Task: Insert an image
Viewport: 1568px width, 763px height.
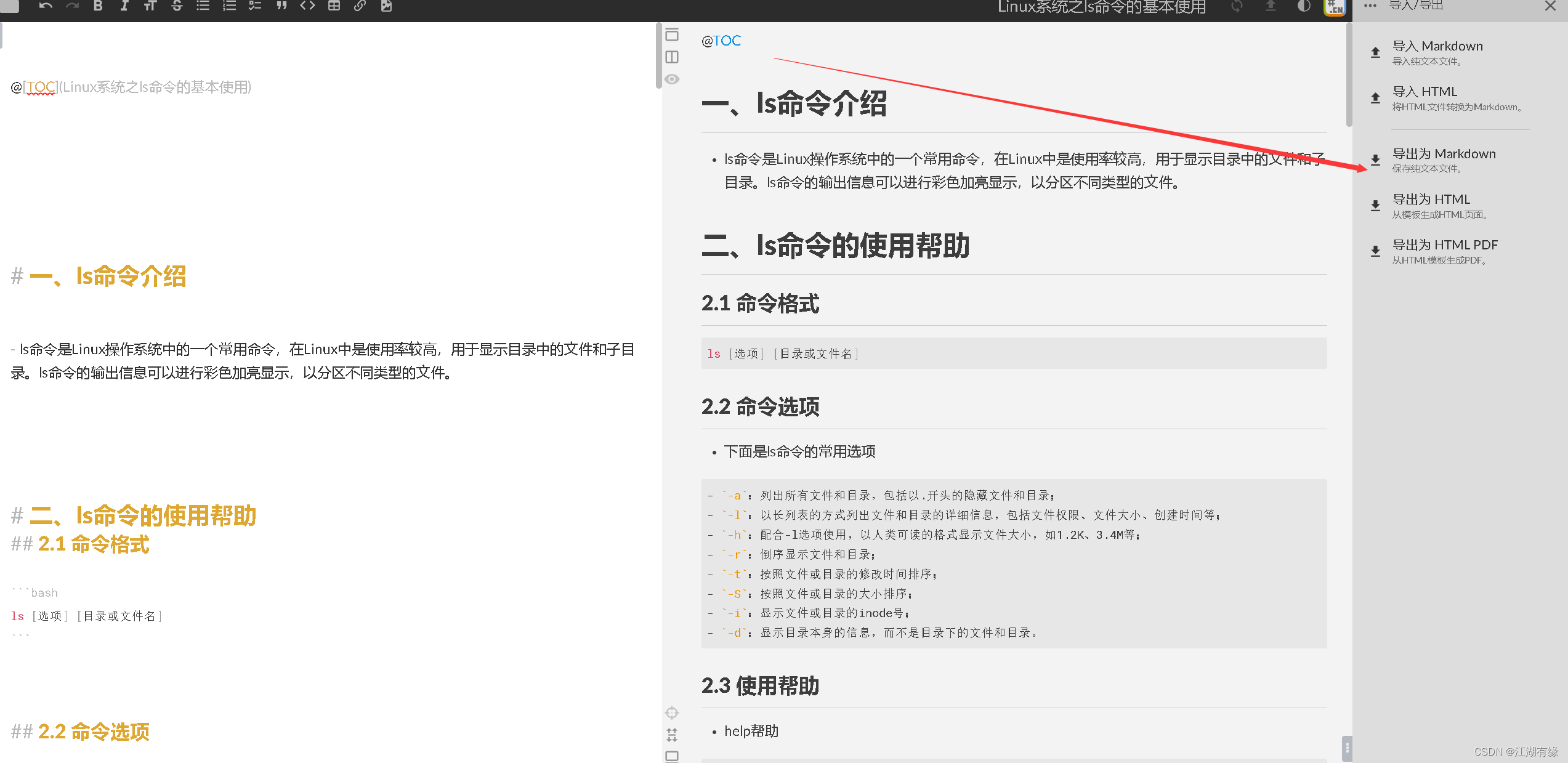Action: tap(386, 6)
